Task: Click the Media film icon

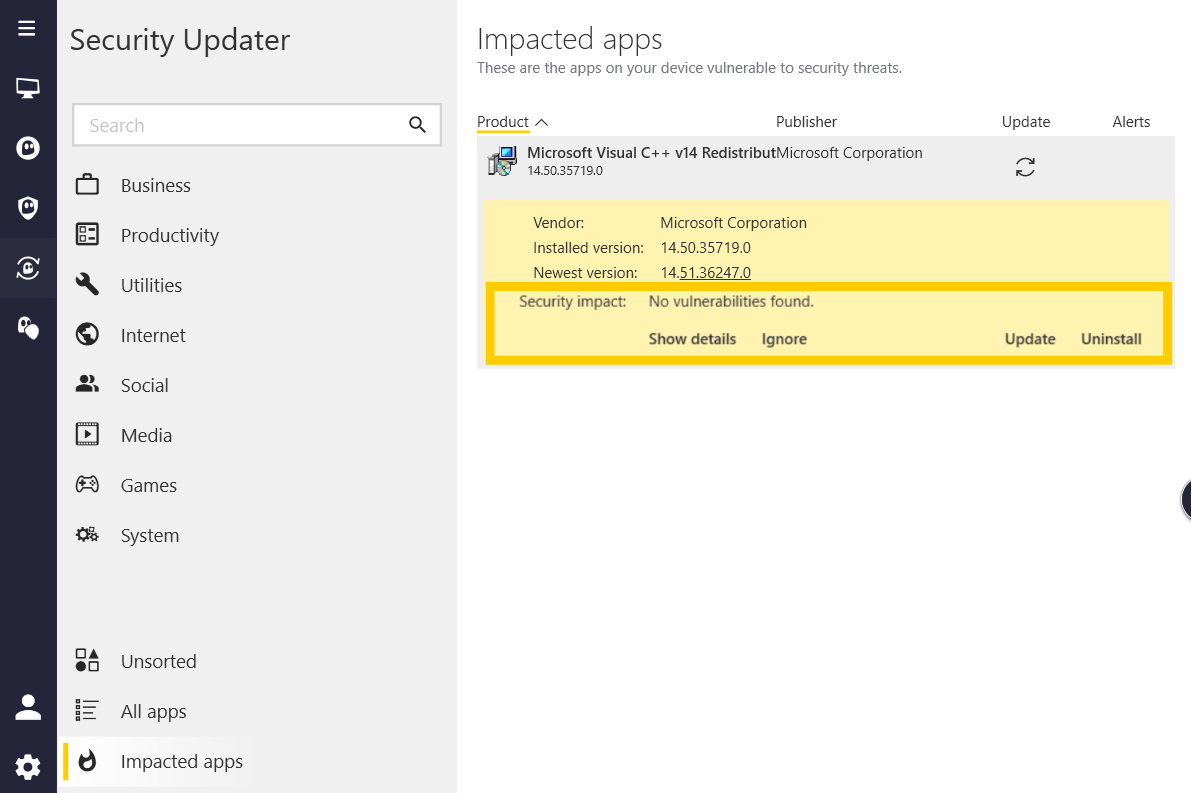Action: tap(87, 434)
